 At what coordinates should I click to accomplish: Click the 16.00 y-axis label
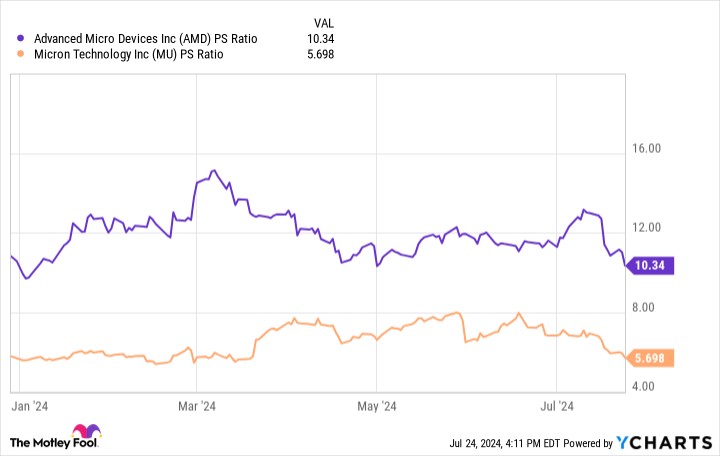pyautogui.click(x=648, y=148)
